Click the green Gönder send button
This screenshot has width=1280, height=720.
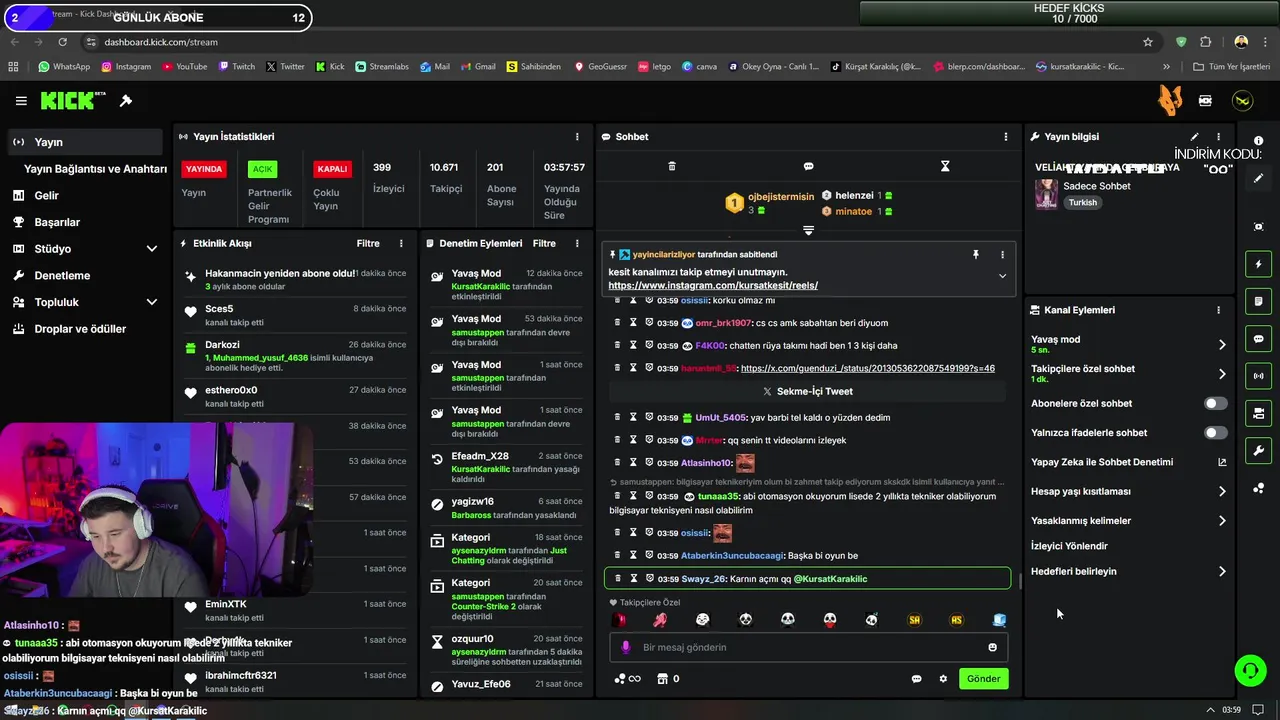tap(983, 679)
